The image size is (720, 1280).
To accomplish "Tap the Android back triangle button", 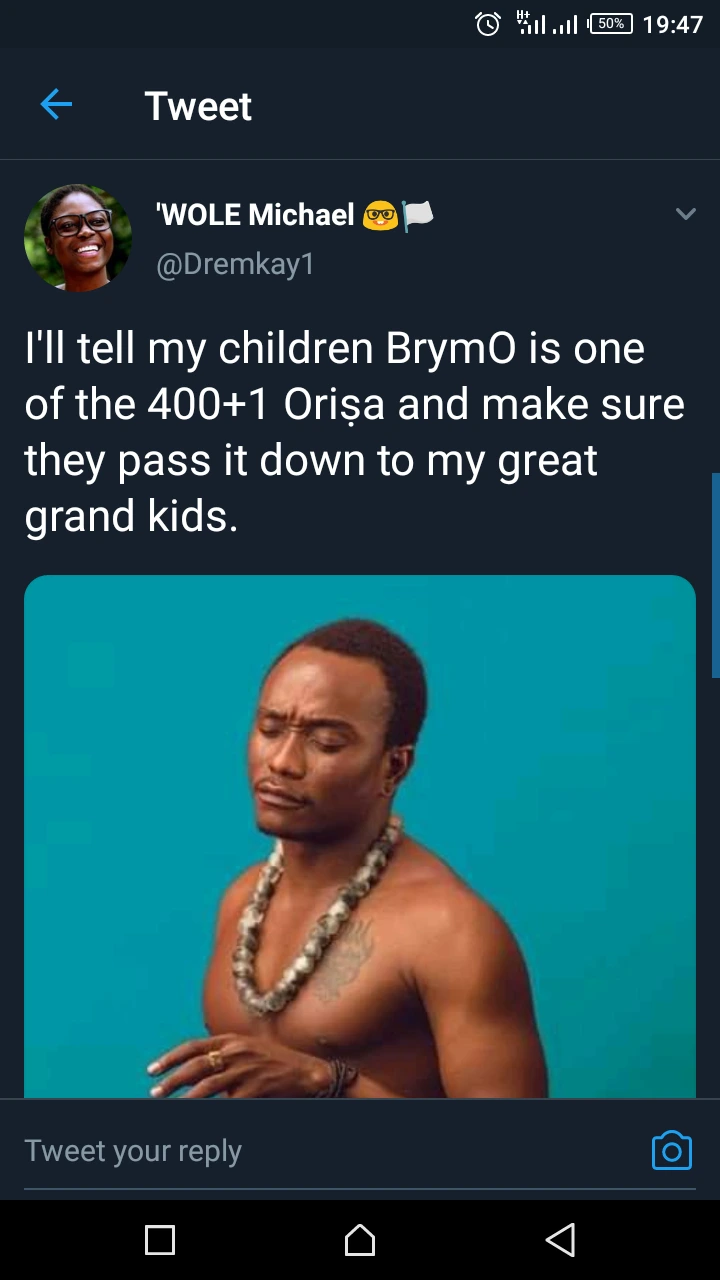I will (560, 1240).
